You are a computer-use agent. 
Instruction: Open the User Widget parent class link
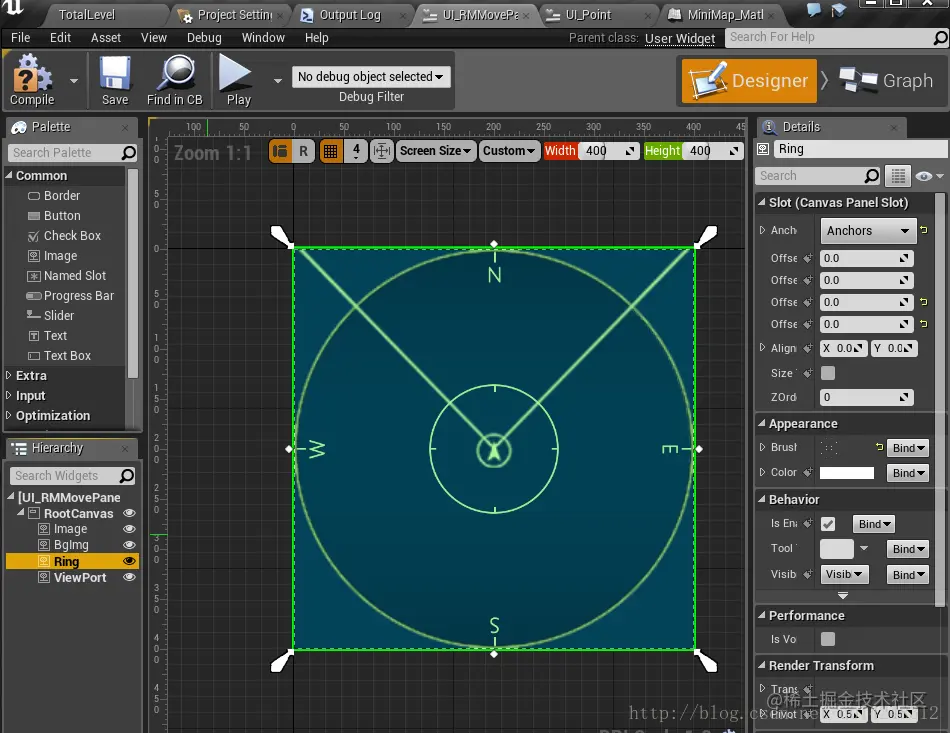680,38
